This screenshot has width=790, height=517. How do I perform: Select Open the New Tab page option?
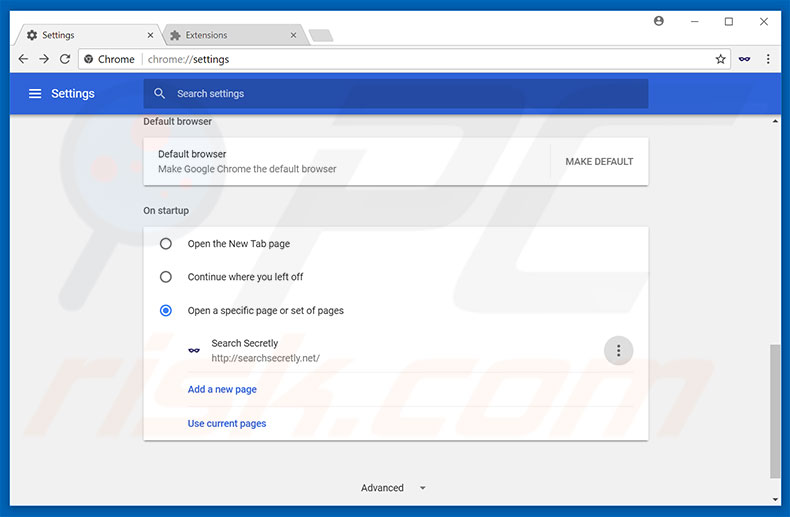[x=166, y=243]
